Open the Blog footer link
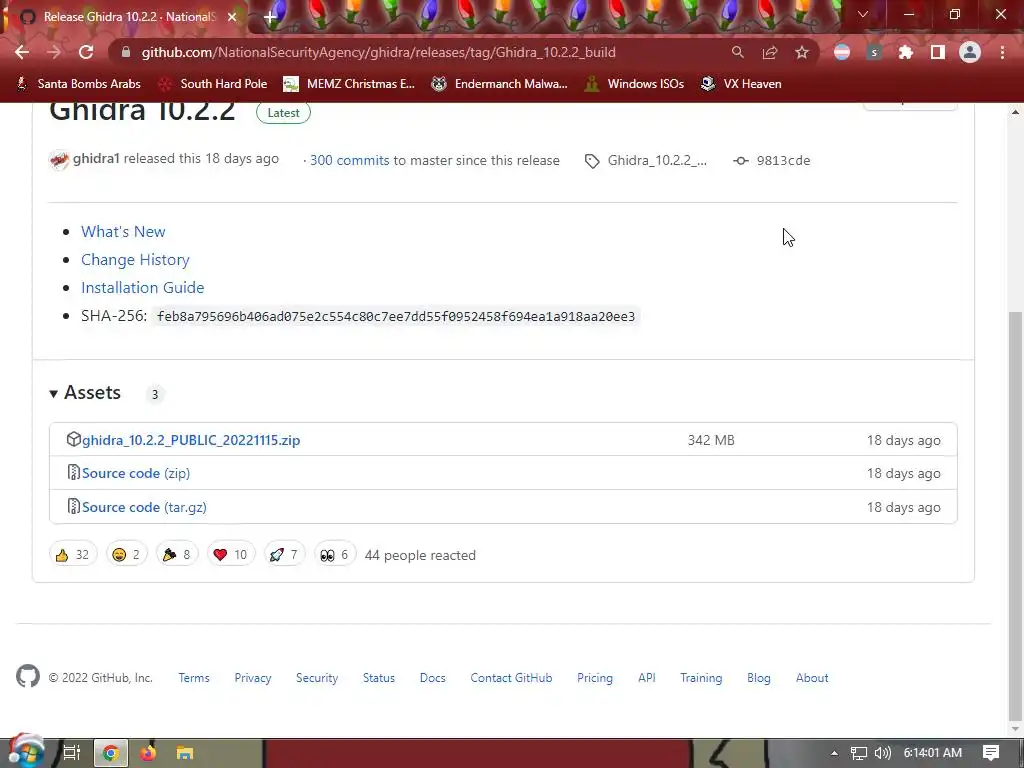This screenshot has height=768, width=1024. click(759, 678)
